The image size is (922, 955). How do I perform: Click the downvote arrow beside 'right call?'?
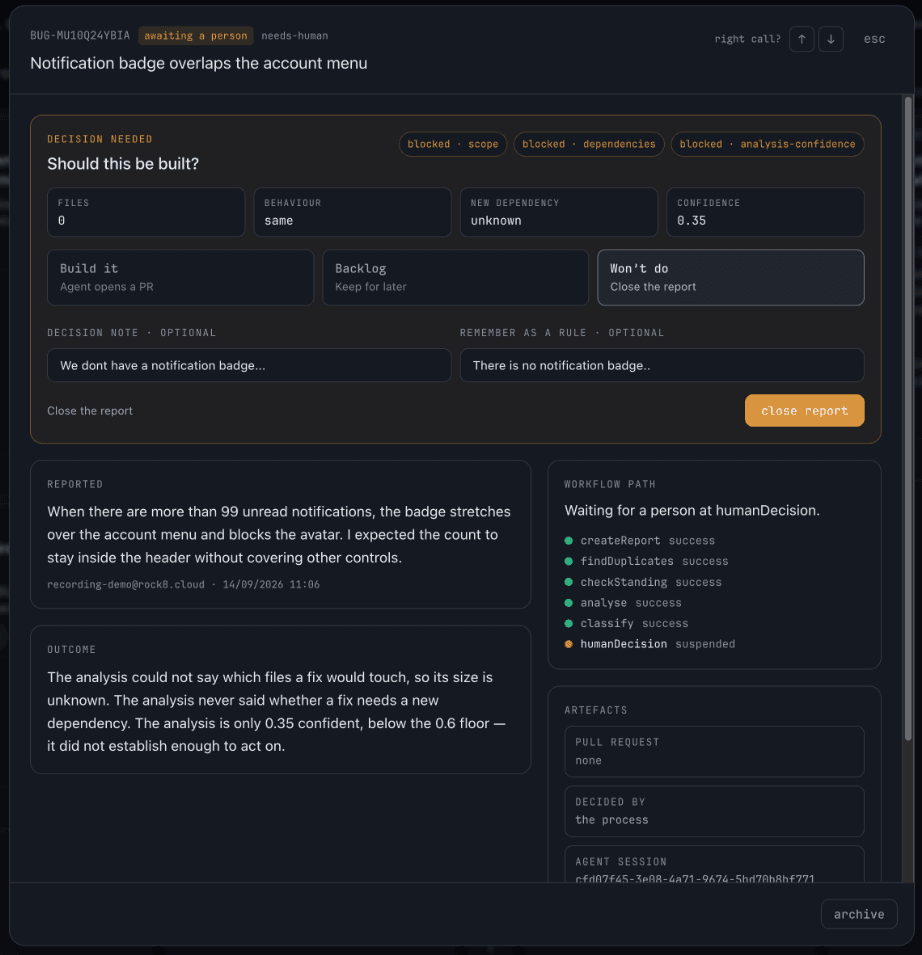[831, 39]
